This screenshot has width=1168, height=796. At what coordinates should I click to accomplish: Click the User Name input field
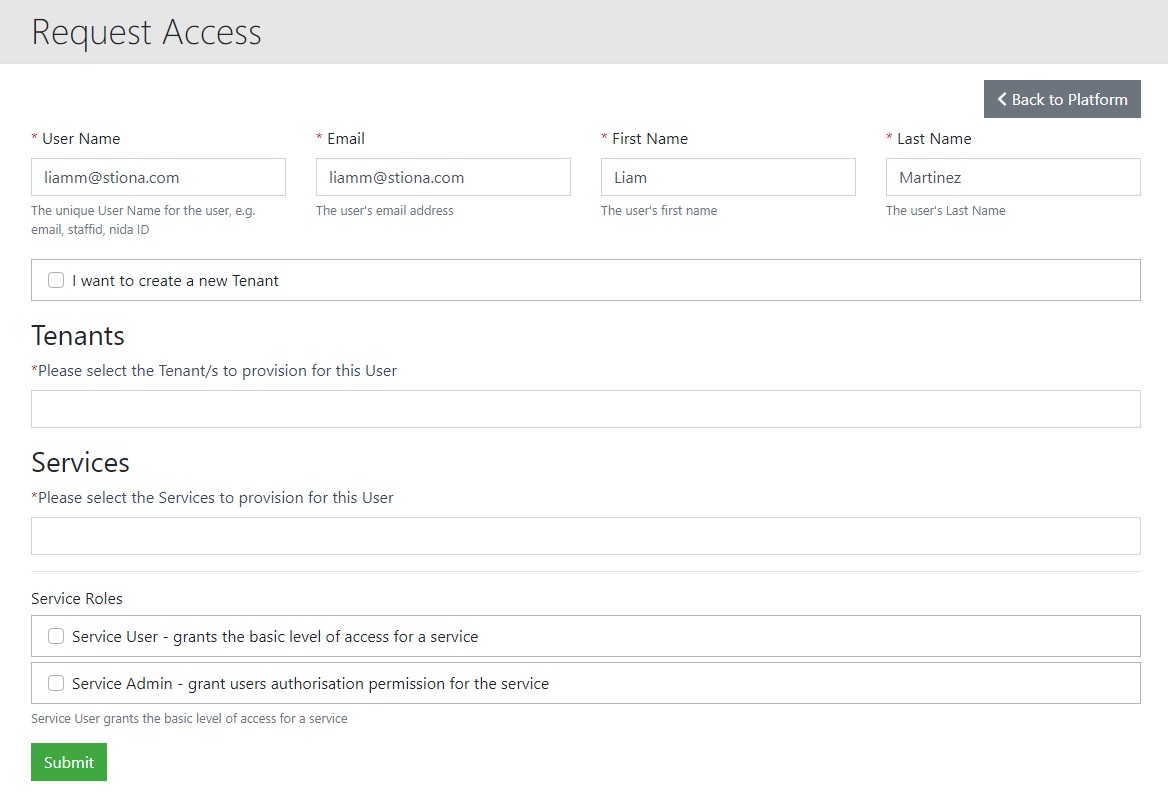tap(158, 177)
